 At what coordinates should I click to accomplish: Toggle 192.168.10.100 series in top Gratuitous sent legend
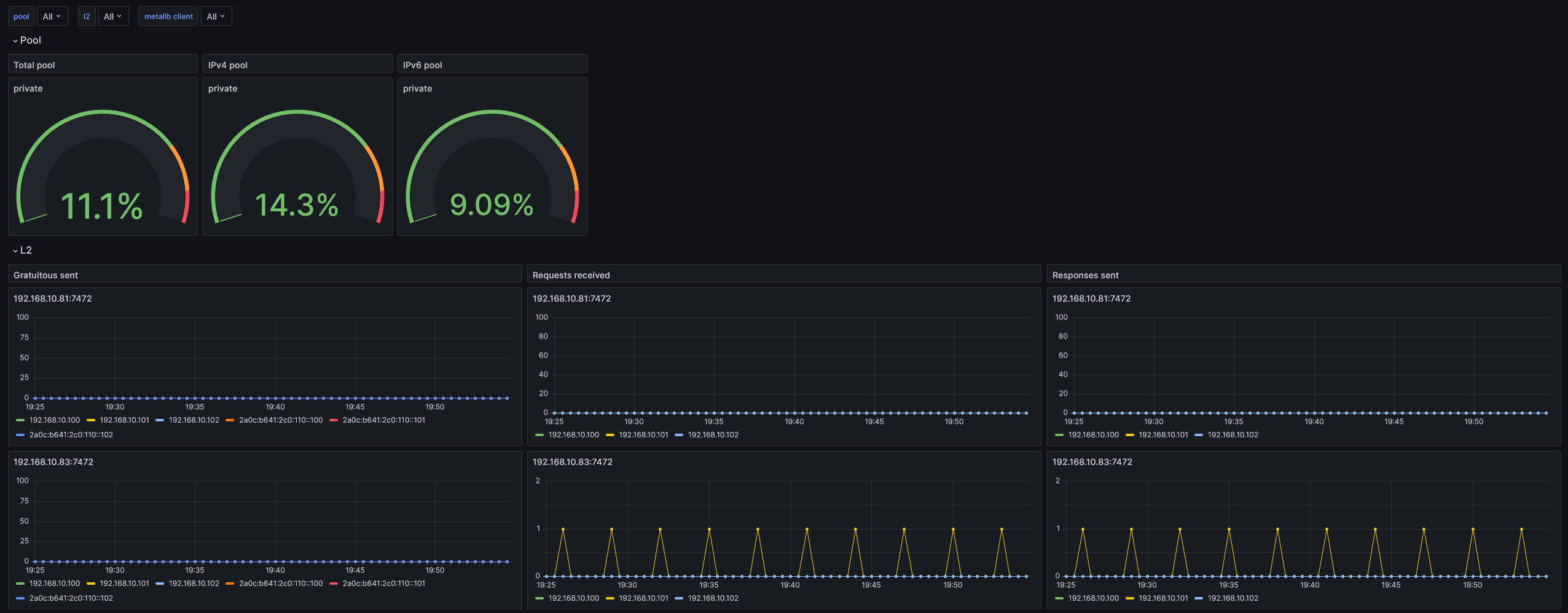tap(55, 420)
